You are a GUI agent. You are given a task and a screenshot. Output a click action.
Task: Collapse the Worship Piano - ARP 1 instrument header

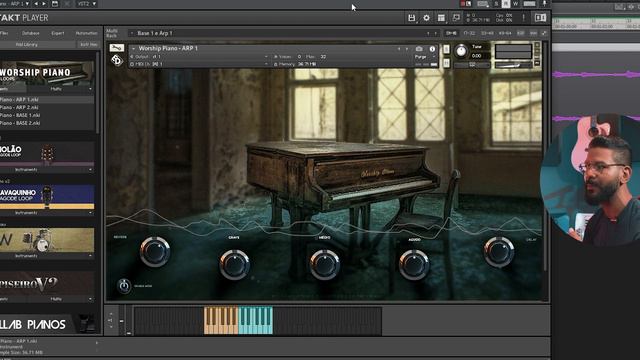(x=133, y=49)
